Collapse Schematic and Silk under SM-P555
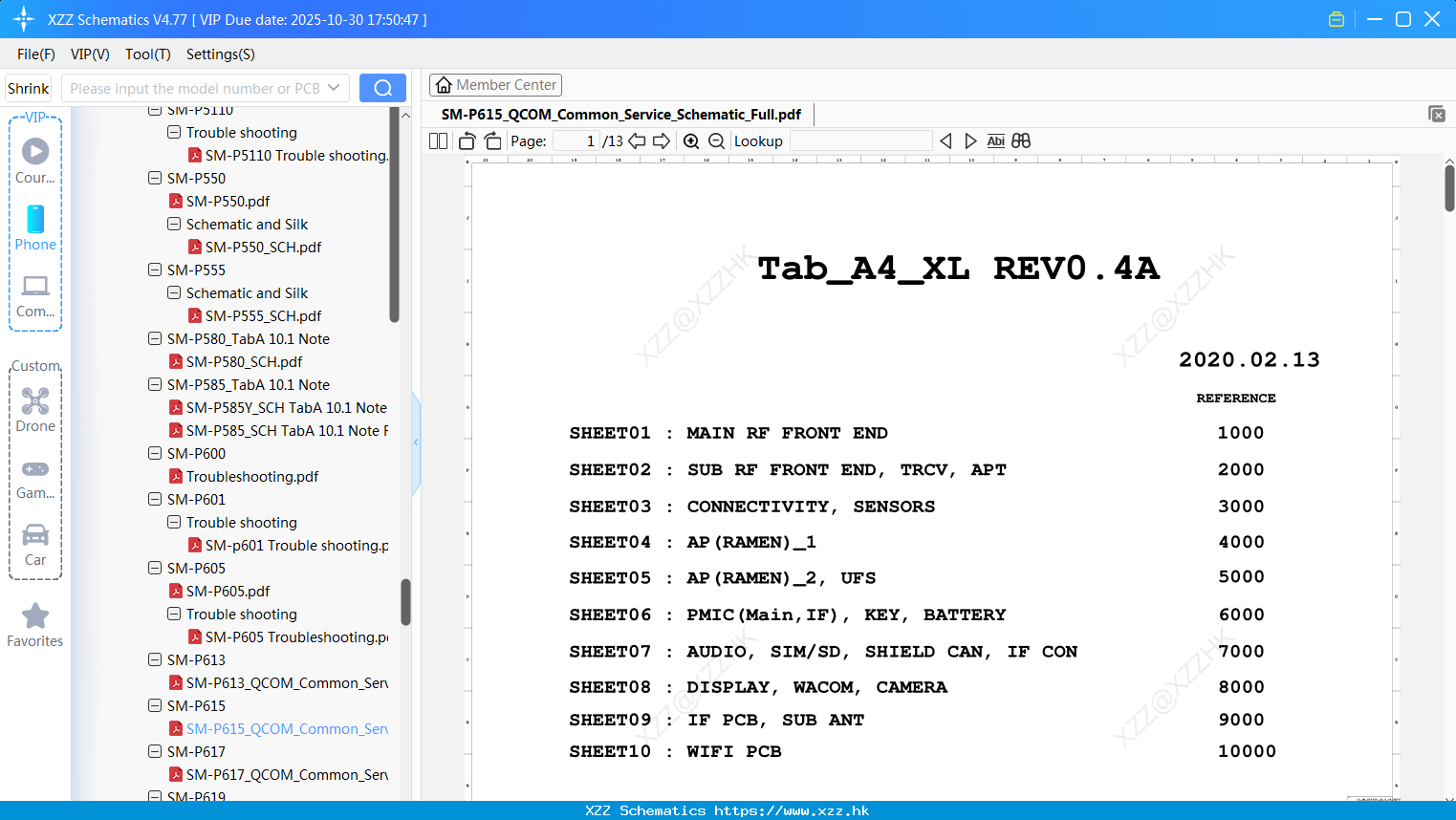This screenshot has height=820, width=1456. coord(174,292)
